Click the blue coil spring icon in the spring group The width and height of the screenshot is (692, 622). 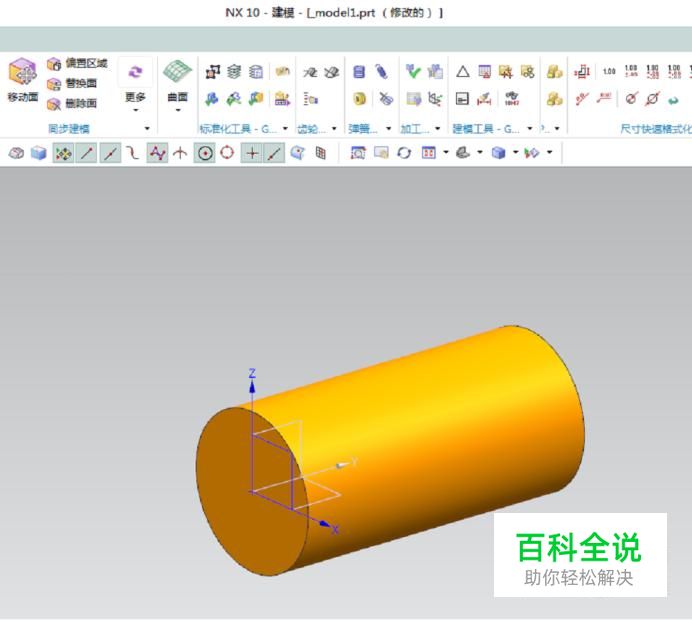point(359,72)
